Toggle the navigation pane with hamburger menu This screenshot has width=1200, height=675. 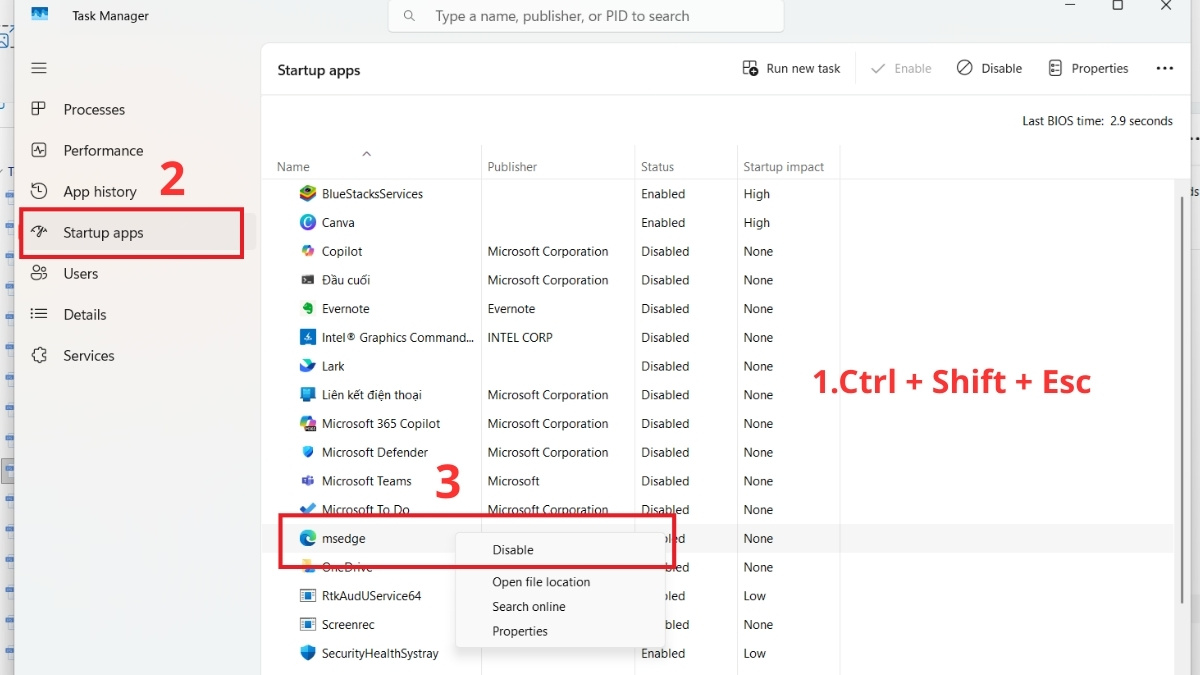point(38,67)
